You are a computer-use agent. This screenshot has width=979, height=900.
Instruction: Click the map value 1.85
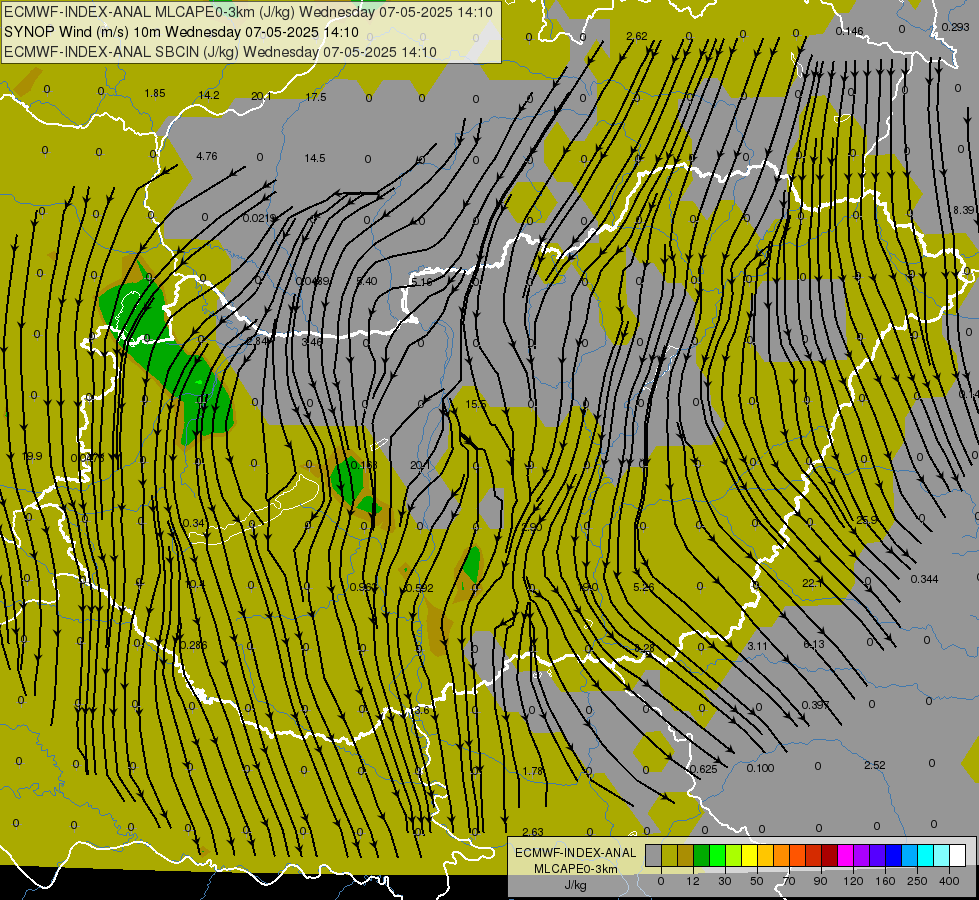pyautogui.click(x=155, y=94)
